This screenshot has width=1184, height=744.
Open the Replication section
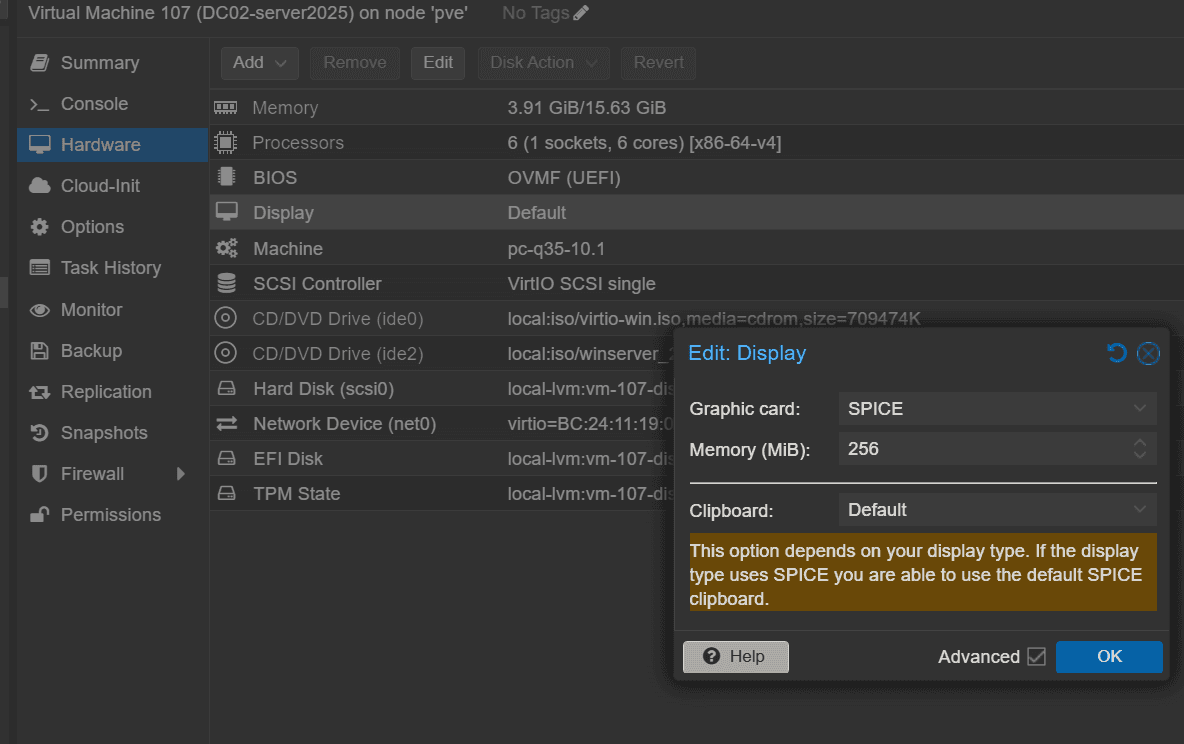point(113,392)
